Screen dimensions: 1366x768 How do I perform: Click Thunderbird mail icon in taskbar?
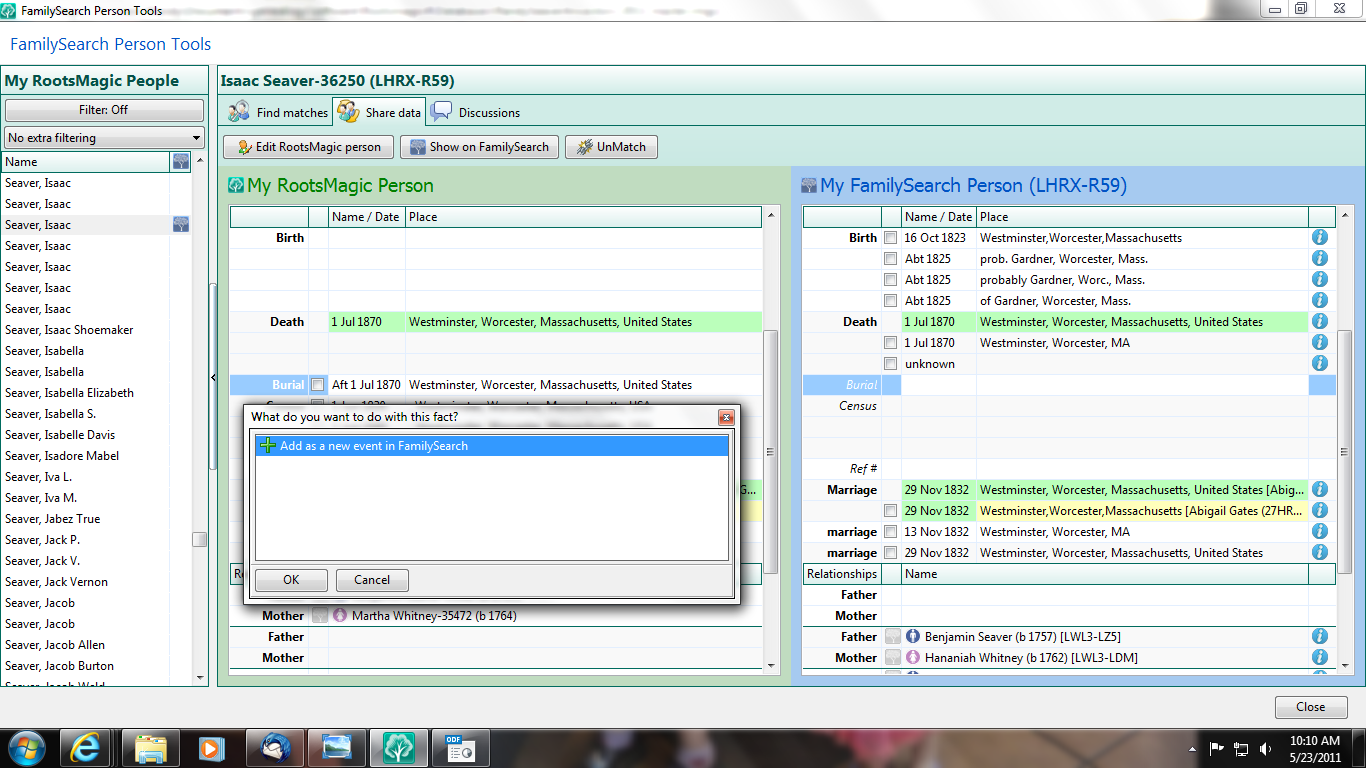point(273,748)
